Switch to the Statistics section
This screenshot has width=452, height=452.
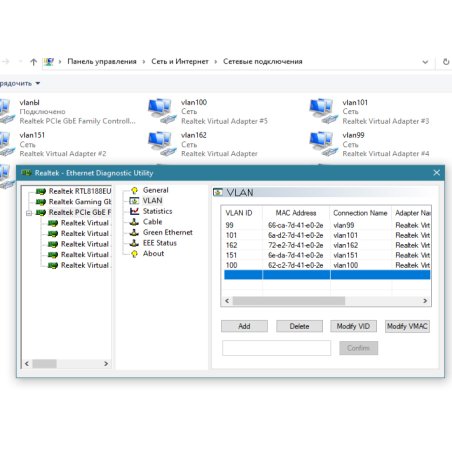point(158,211)
